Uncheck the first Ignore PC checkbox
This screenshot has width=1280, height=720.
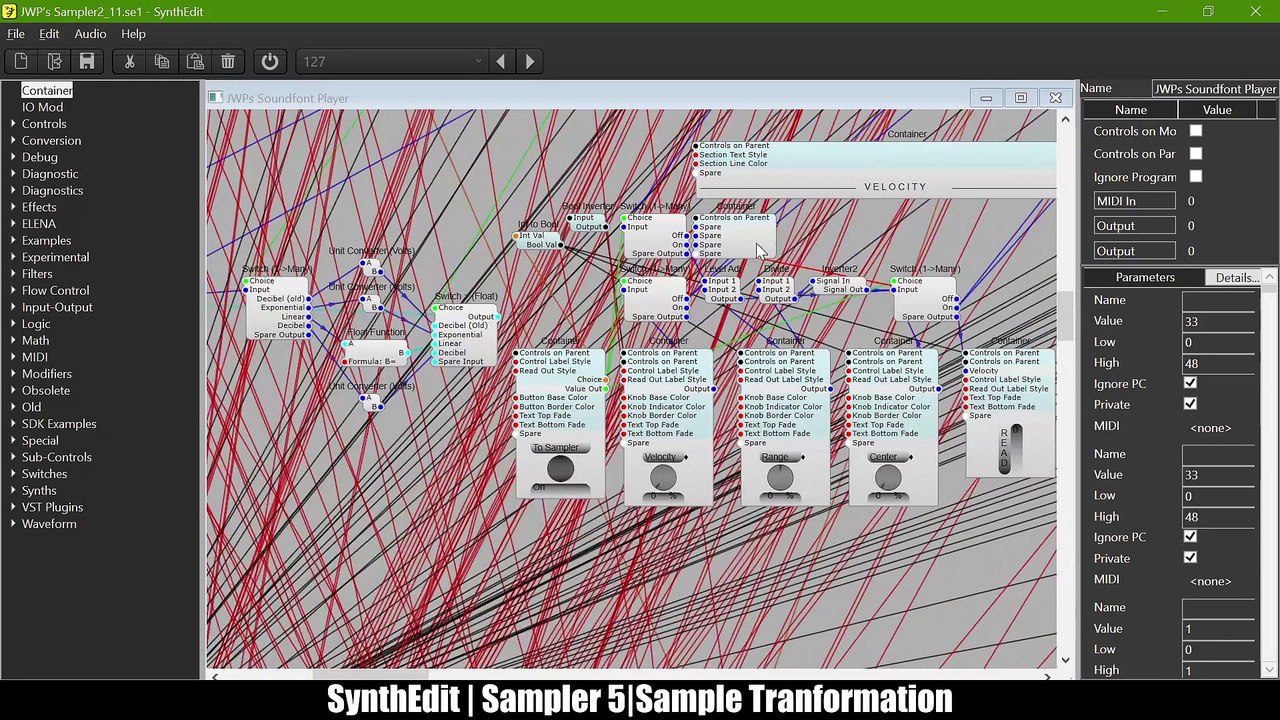(x=1190, y=384)
